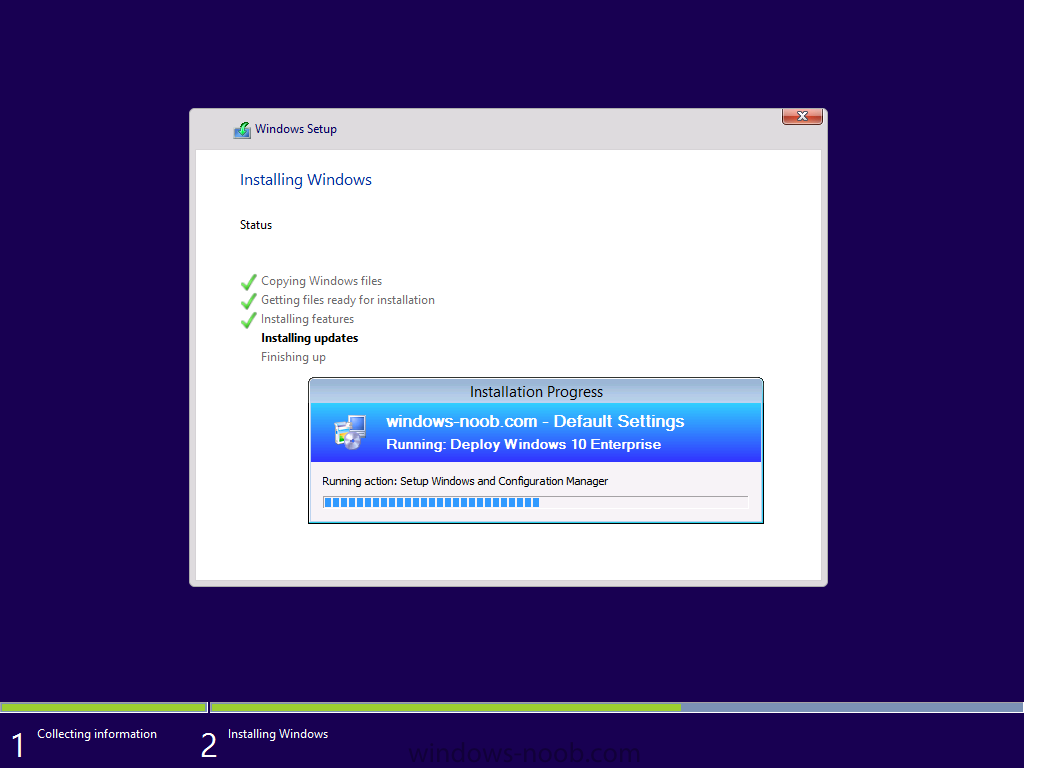Click 'Running action: Setup Windows and Configuration Manager'
The image size is (1049, 768).
click(x=465, y=481)
